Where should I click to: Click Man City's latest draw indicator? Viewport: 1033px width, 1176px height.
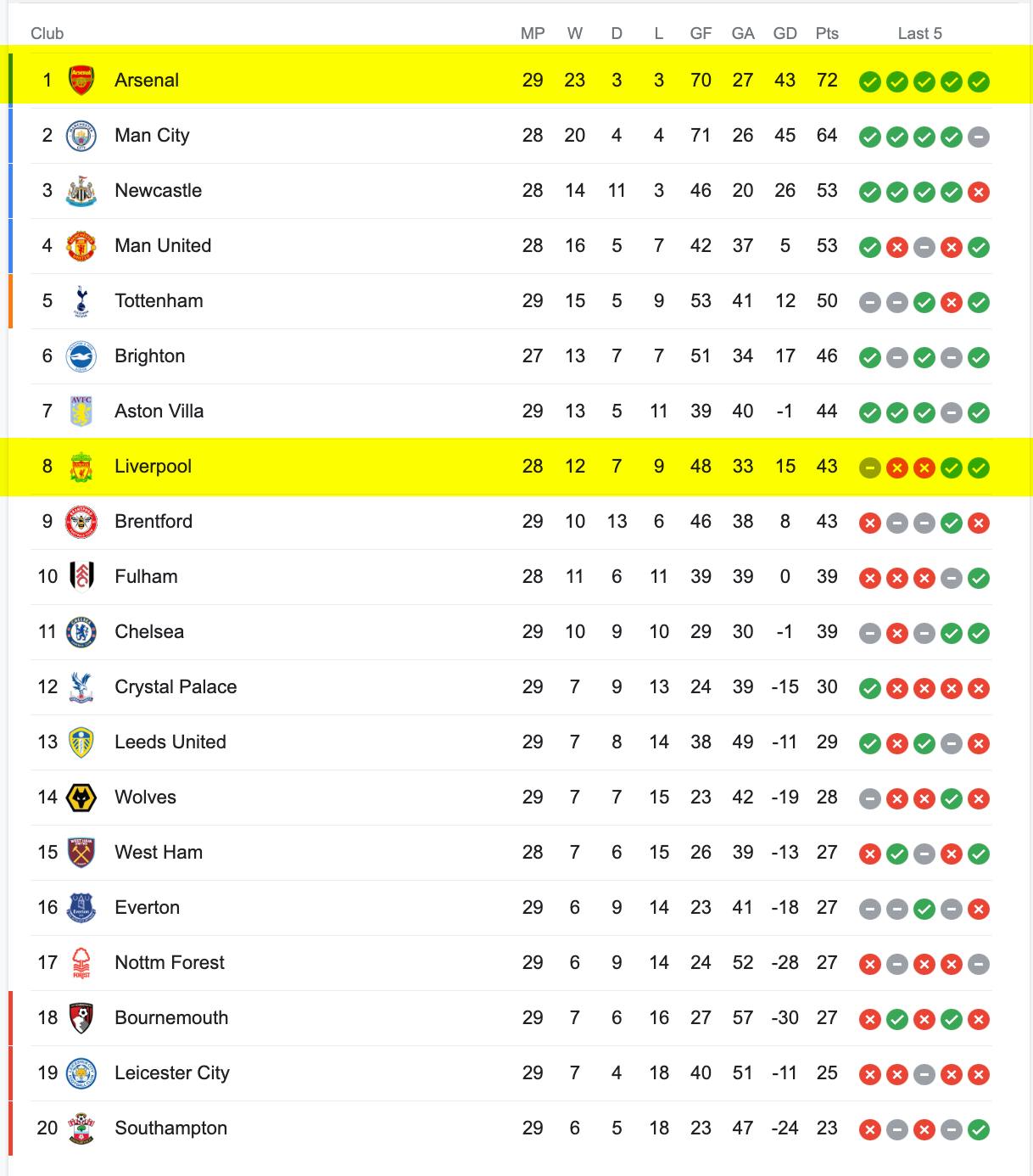[x=979, y=137]
